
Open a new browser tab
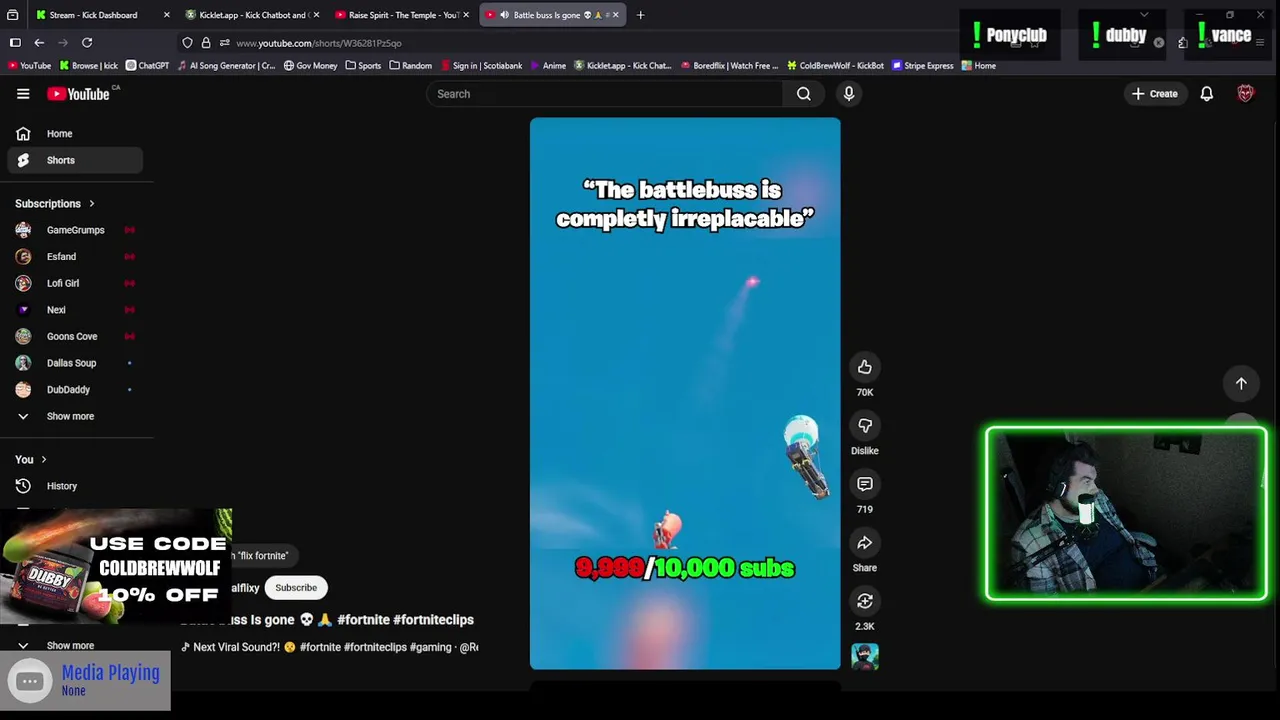[641, 15]
